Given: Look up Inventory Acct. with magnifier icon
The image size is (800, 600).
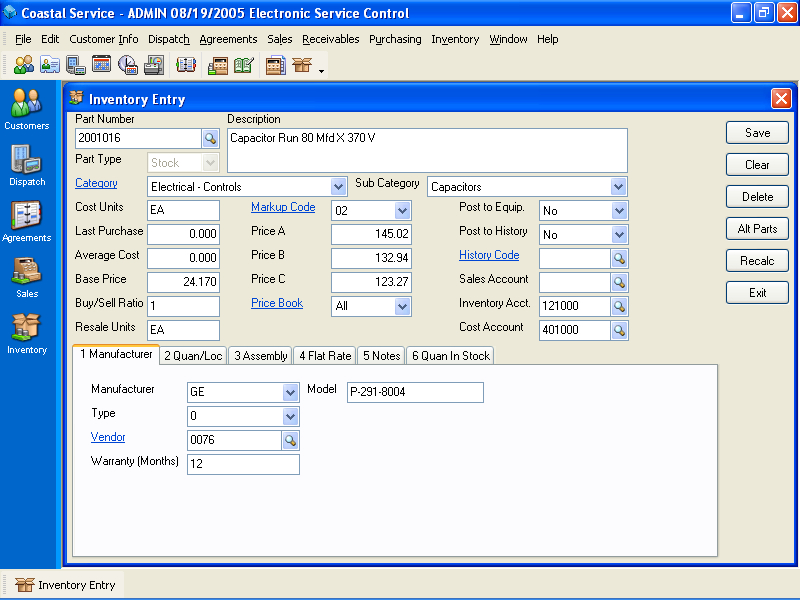Looking at the screenshot, I should click(x=619, y=307).
